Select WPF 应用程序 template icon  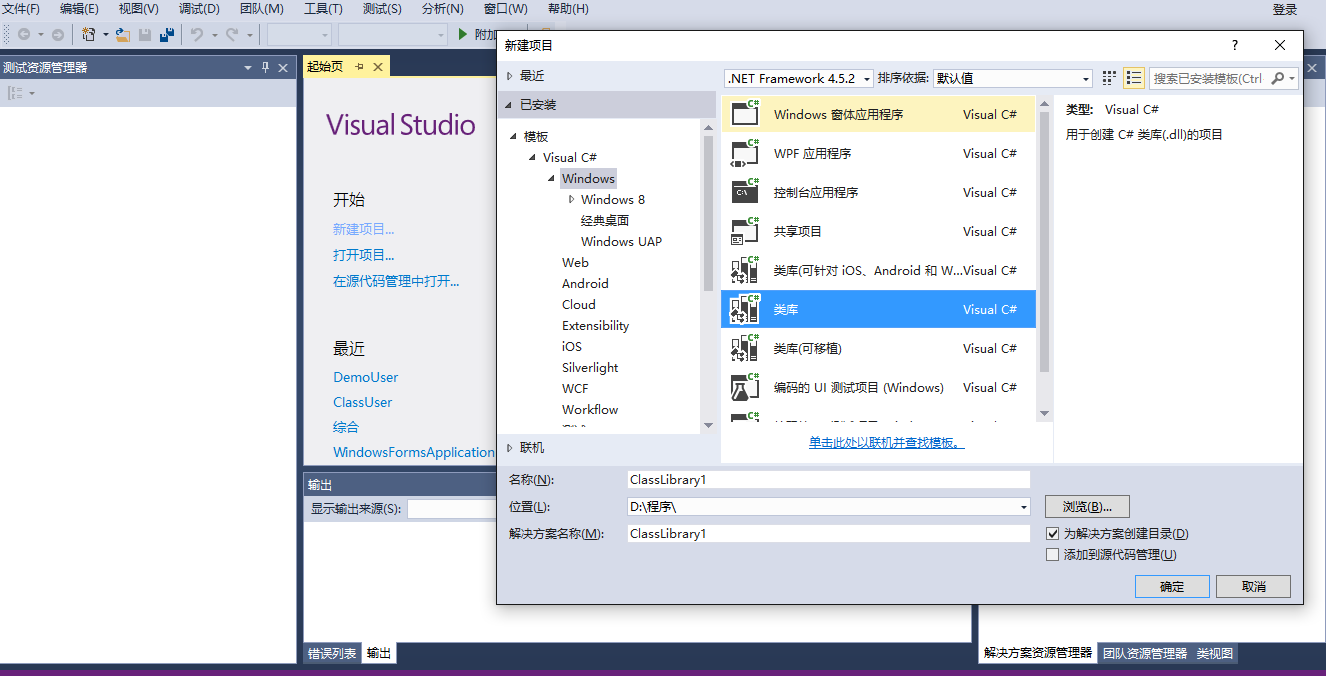coord(746,153)
